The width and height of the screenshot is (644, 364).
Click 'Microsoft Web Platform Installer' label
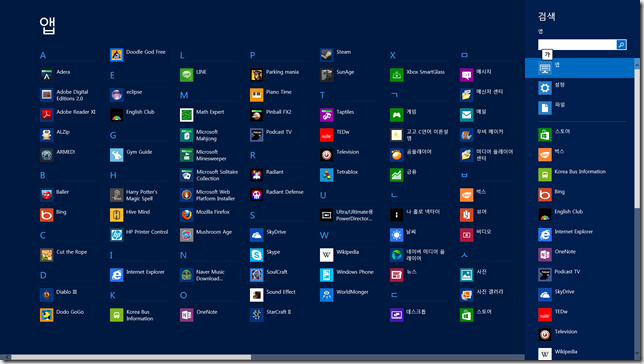216,195
